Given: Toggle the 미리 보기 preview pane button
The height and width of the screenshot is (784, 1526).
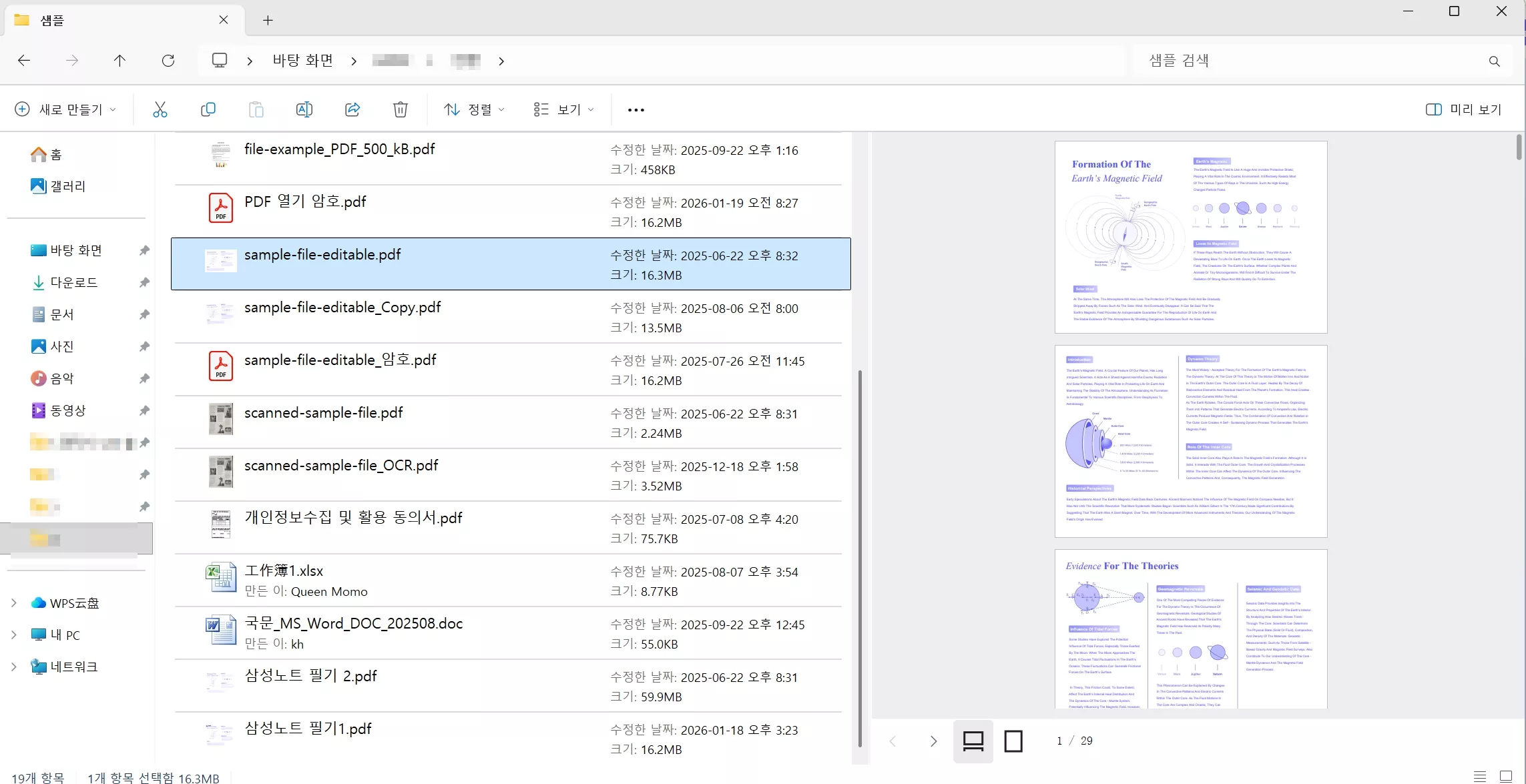Looking at the screenshot, I should point(1463,109).
